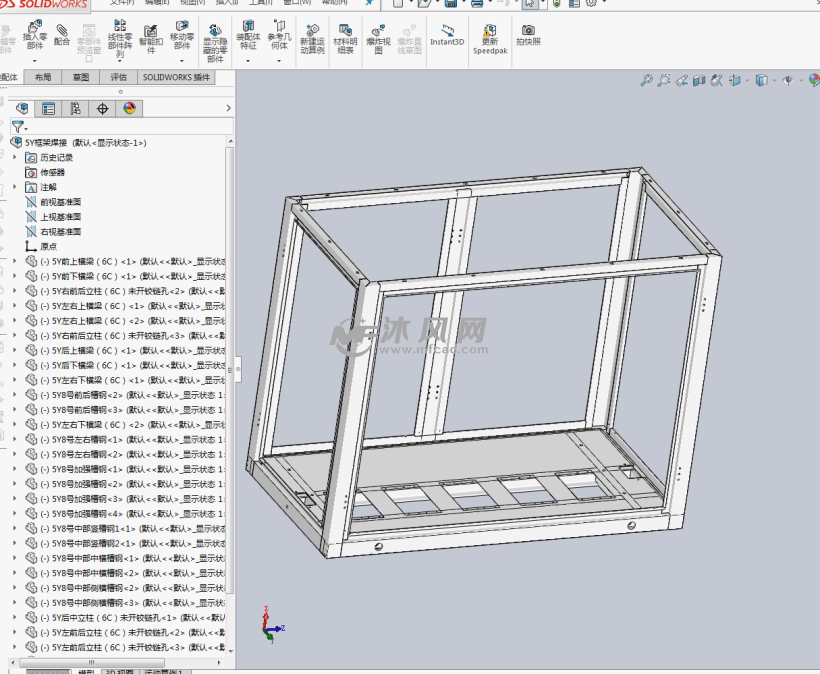Click Zoom to Fit magnifier in view toolbar
Image resolution: width=820 pixels, height=674 pixels.
(646, 80)
